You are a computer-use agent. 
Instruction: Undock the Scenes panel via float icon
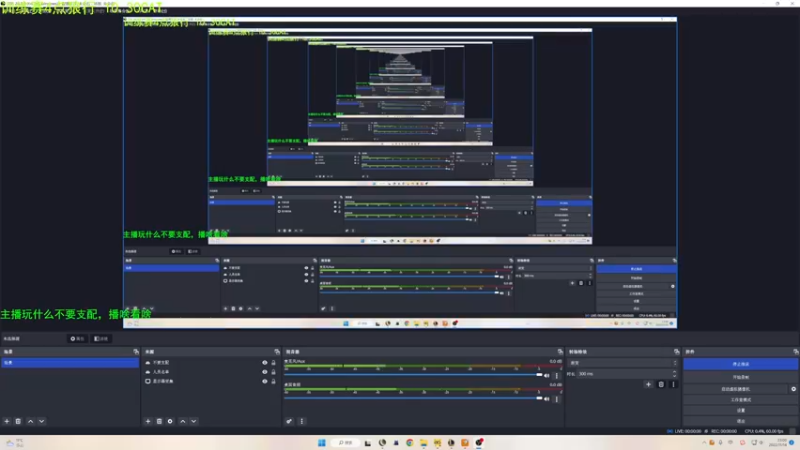[136, 352]
